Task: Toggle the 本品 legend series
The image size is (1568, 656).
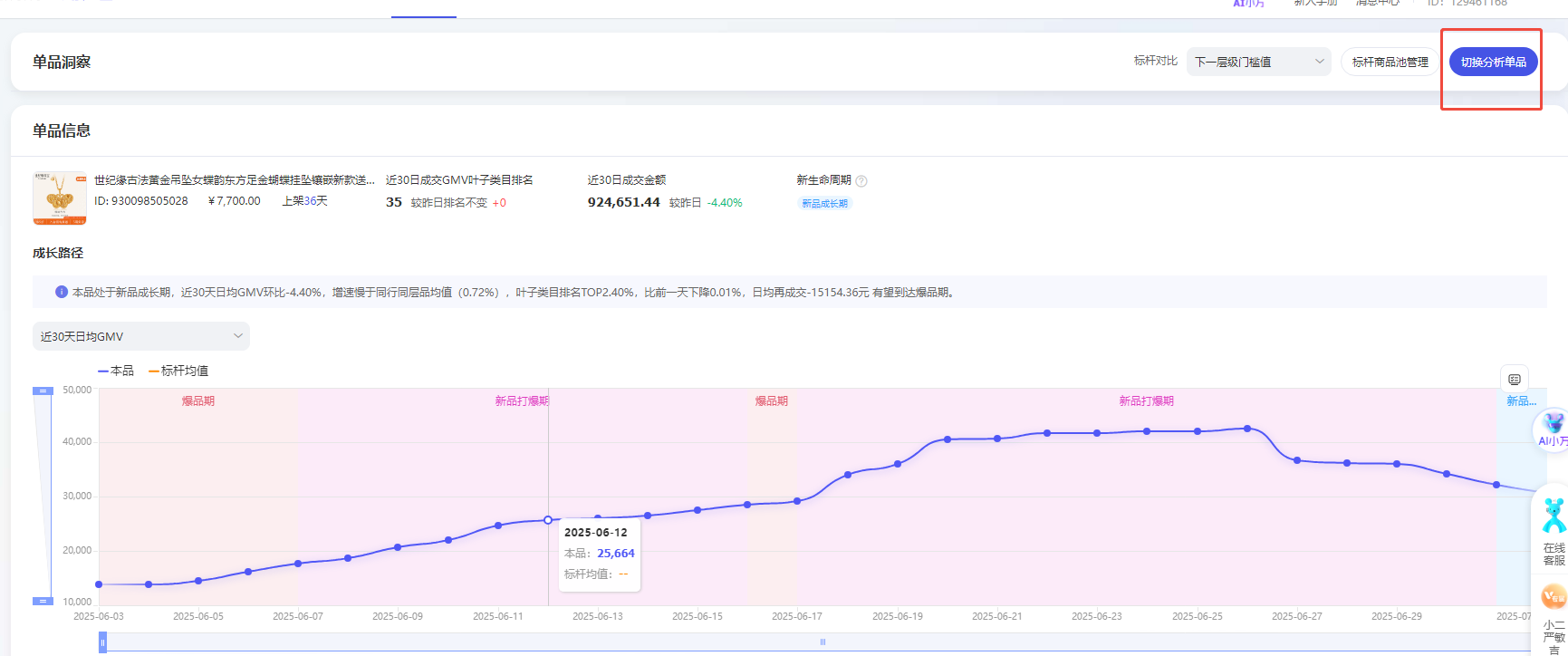Action: [116, 371]
